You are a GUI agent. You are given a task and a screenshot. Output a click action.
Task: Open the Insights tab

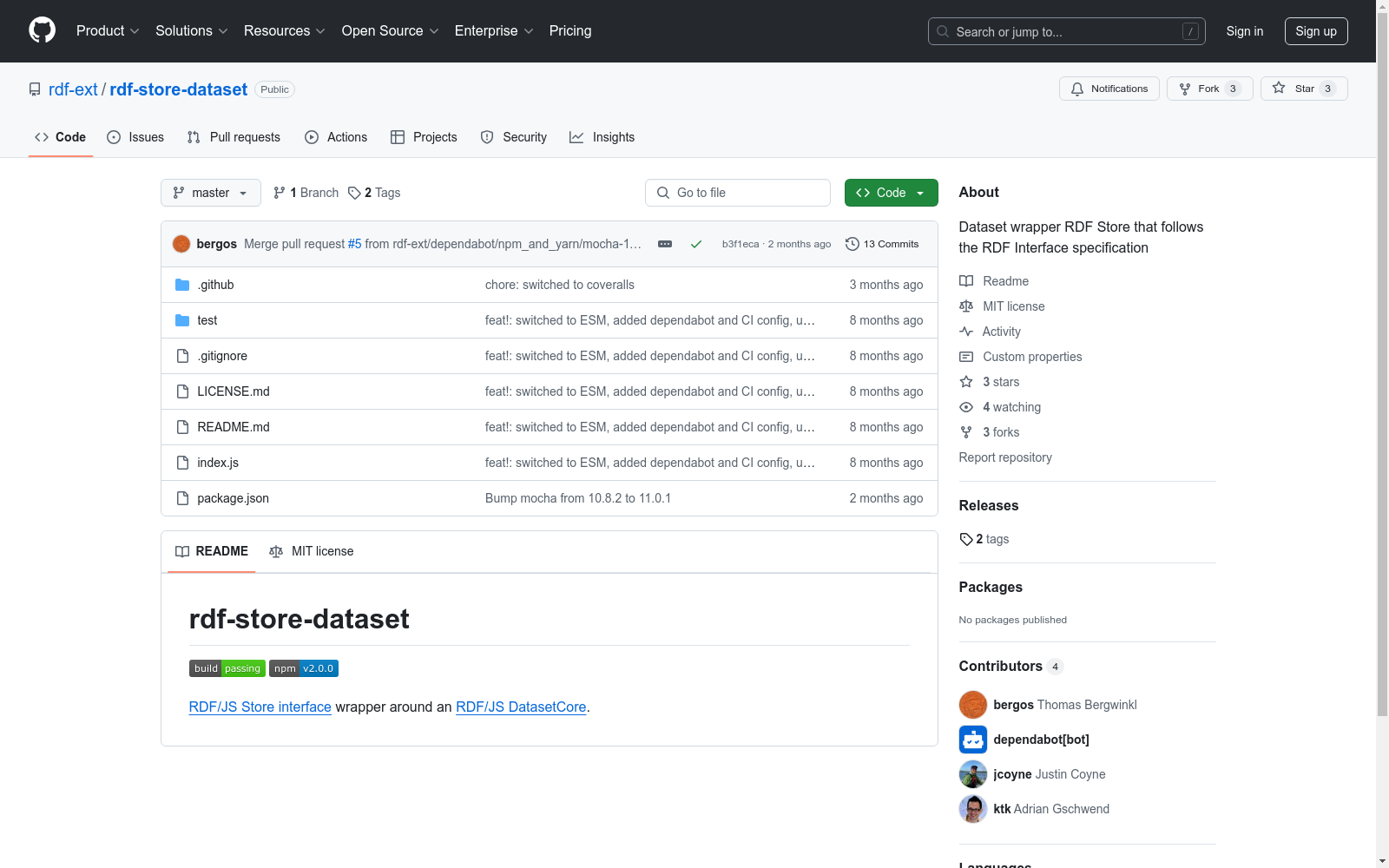602,137
